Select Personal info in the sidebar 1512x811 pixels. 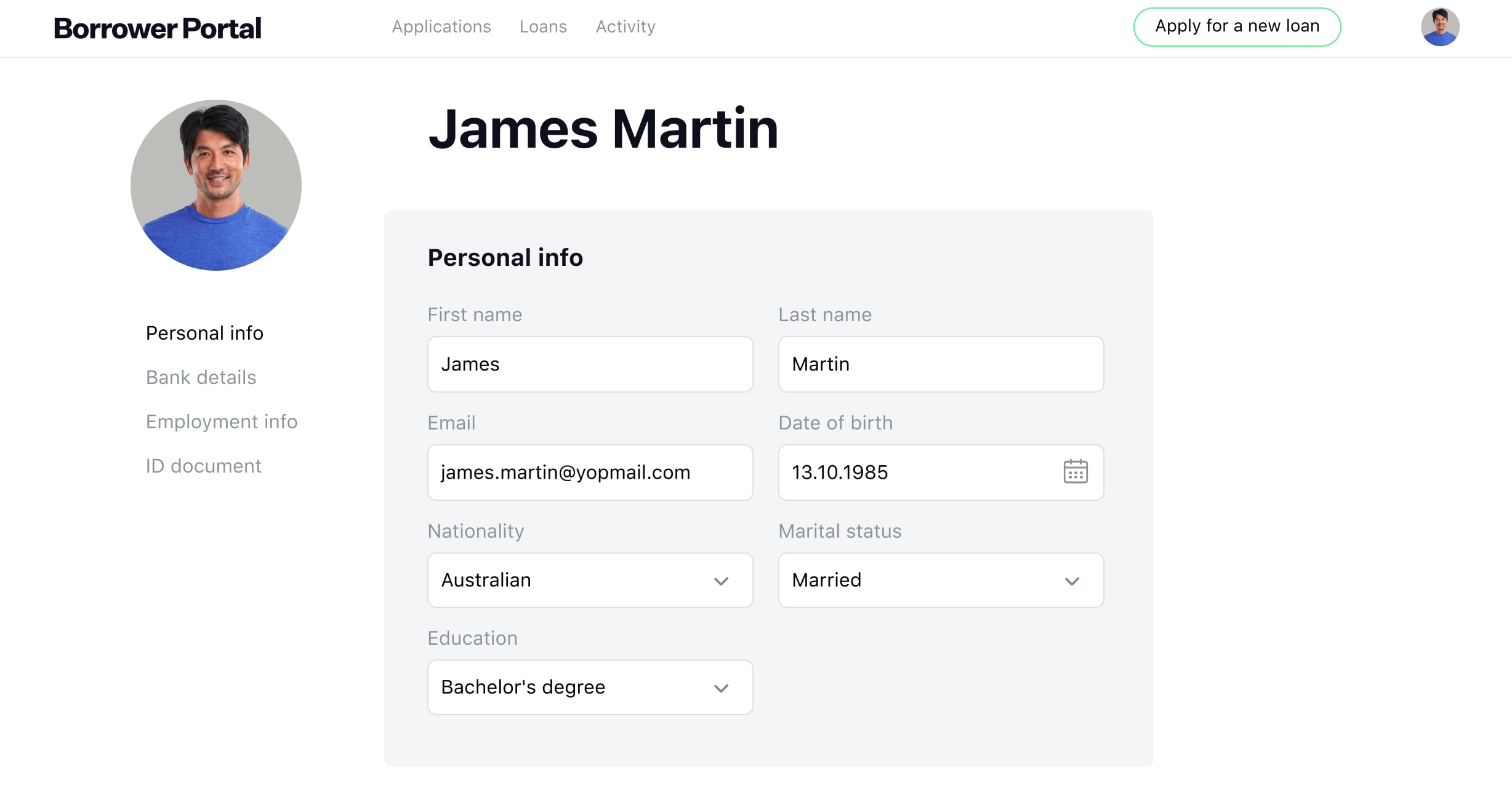[204, 333]
